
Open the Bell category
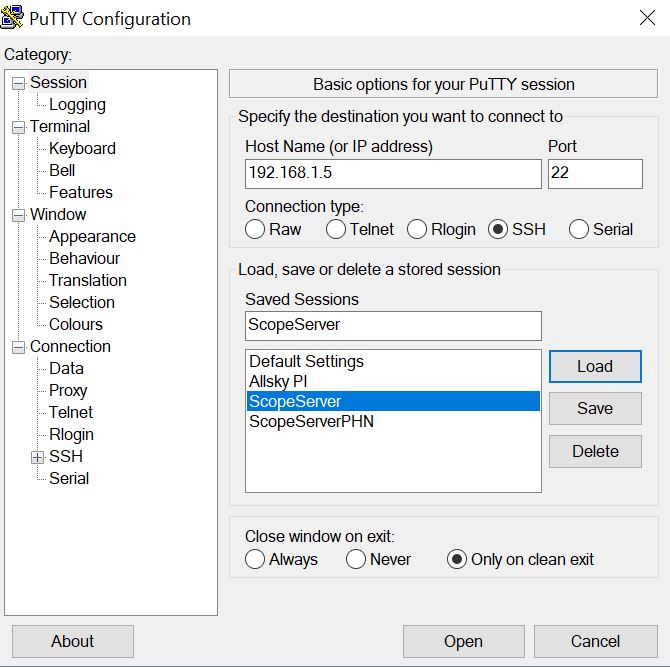[x=62, y=170]
